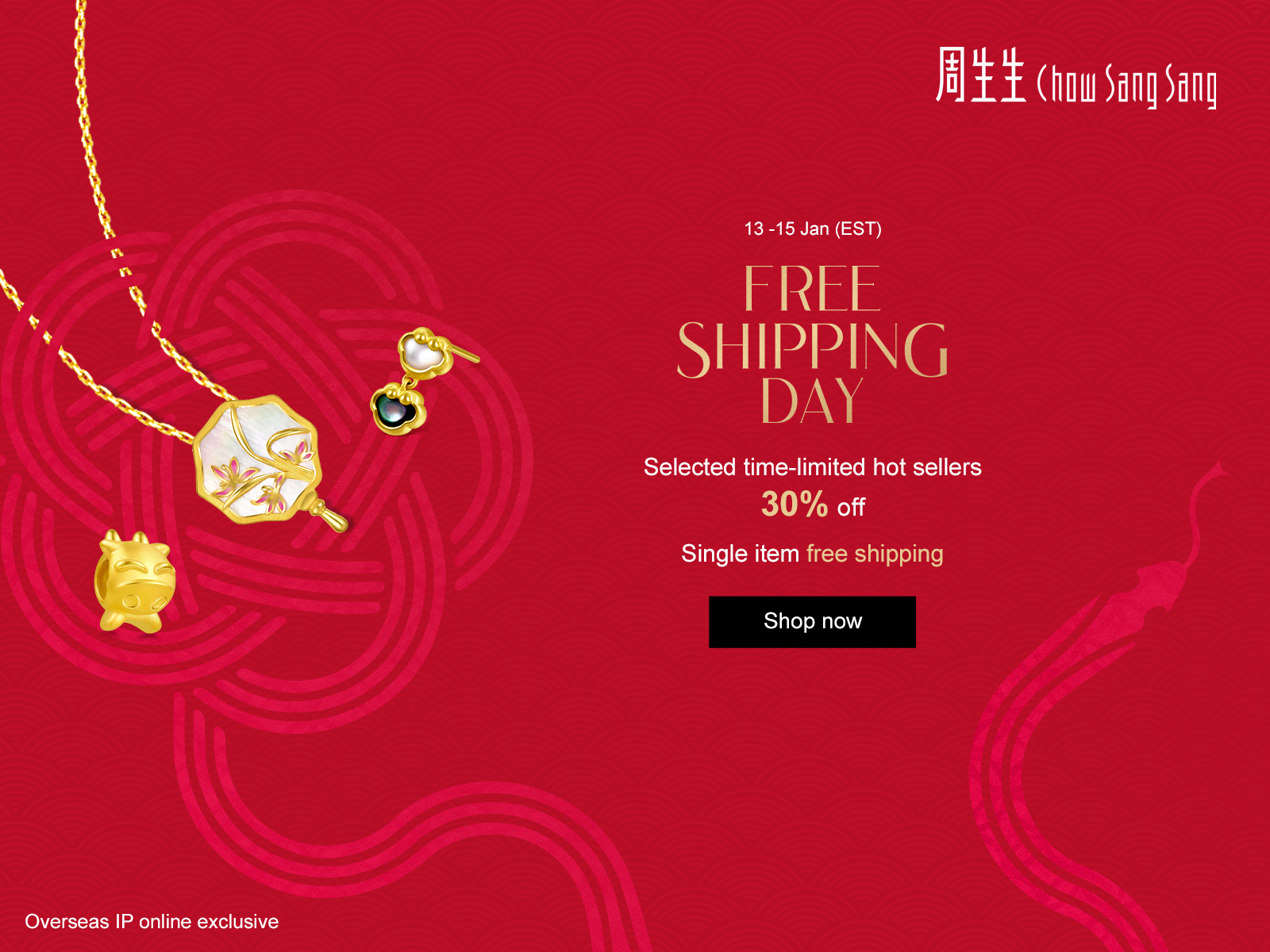Click the black Shop now button

pyautogui.click(x=812, y=622)
